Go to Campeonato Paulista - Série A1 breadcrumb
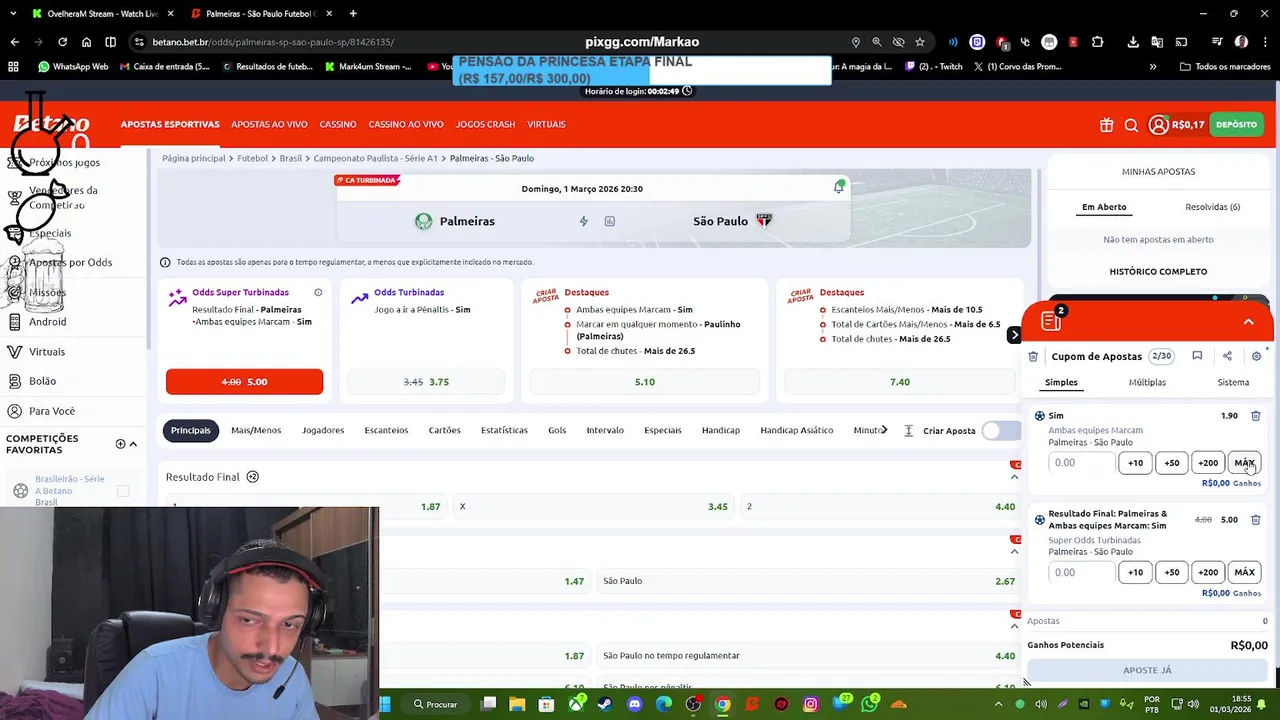 pyautogui.click(x=375, y=158)
